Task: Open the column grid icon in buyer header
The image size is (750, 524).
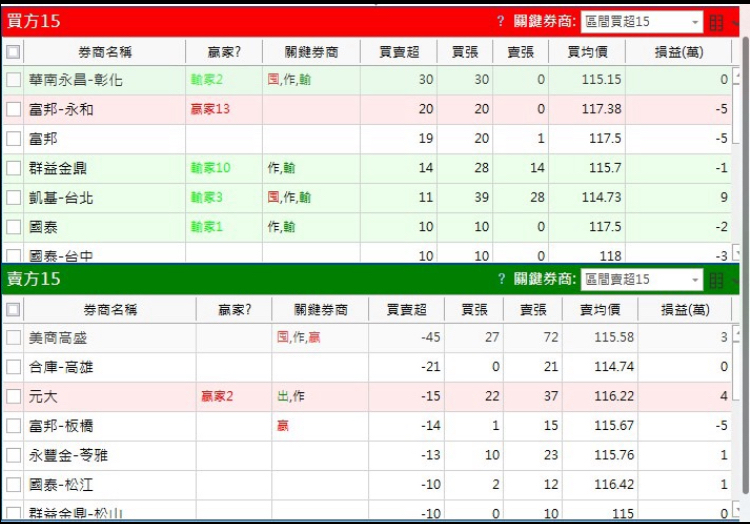Action: (716, 22)
